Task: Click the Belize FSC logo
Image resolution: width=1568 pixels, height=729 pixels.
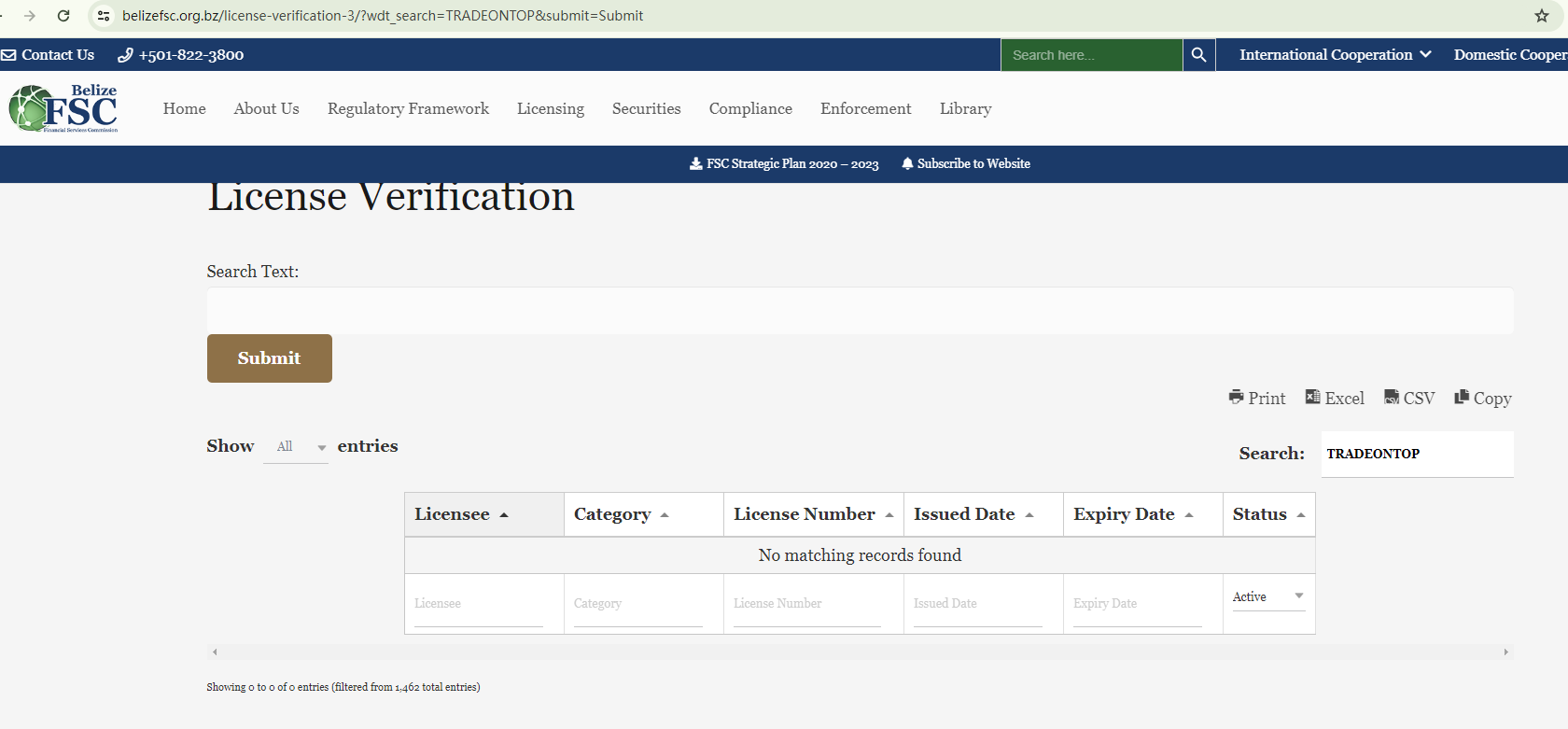Action: tap(63, 108)
